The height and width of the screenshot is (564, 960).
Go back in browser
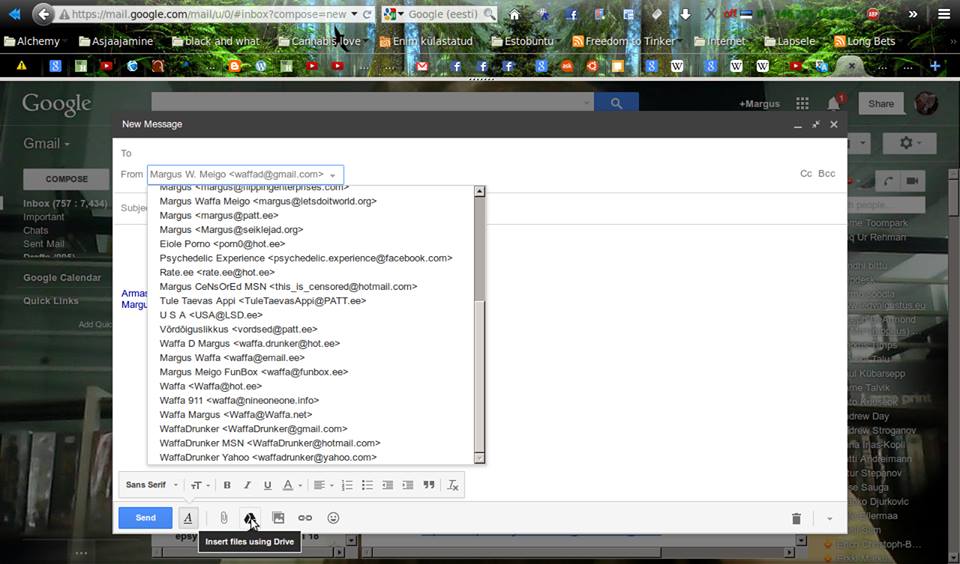pyautogui.click(x=42, y=14)
